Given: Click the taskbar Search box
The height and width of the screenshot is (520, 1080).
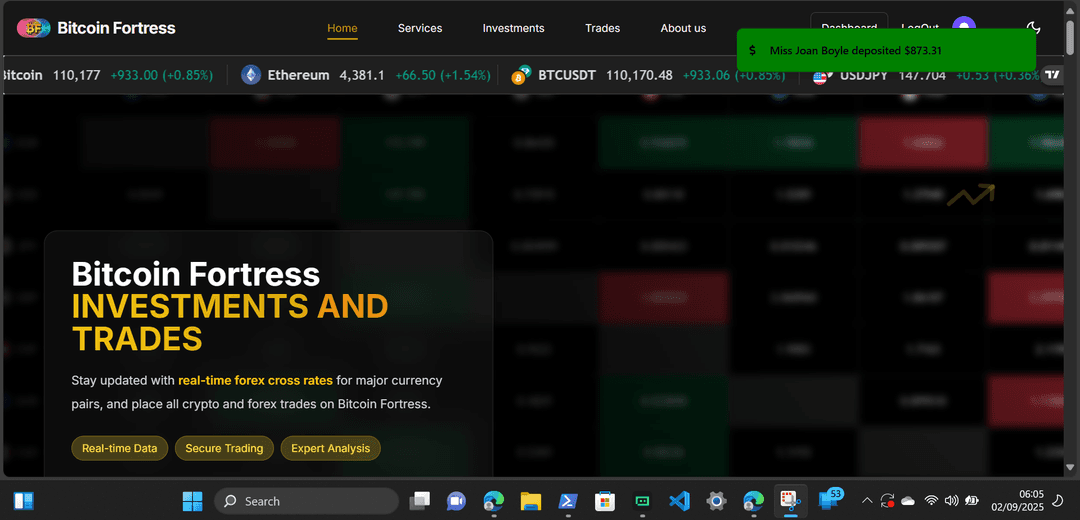Looking at the screenshot, I should 307,501.
